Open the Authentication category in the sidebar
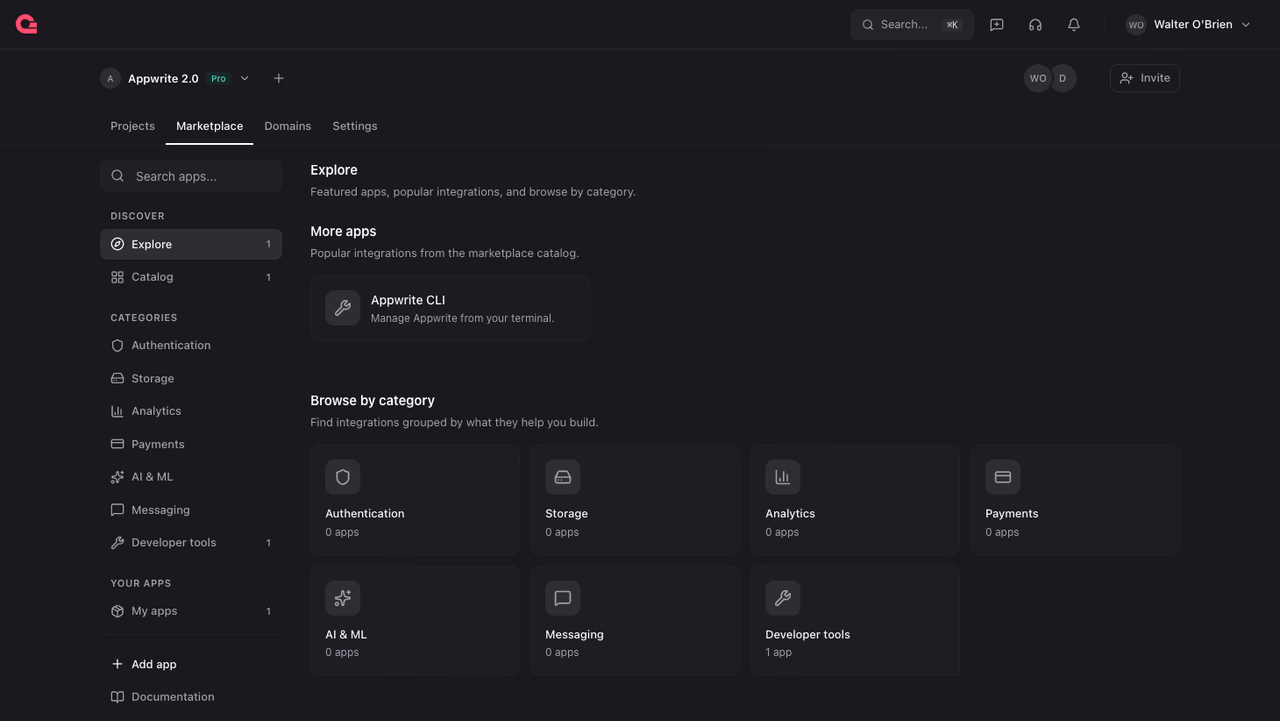 tap(191, 345)
